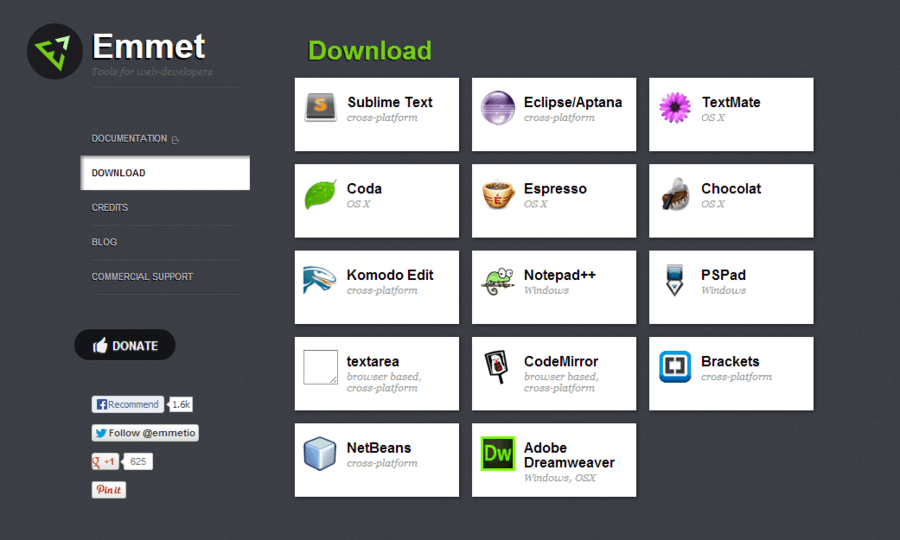The width and height of the screenshot is (900, 540).
Task: Click the NetBeans cube icon
Action: coord(320,453)
